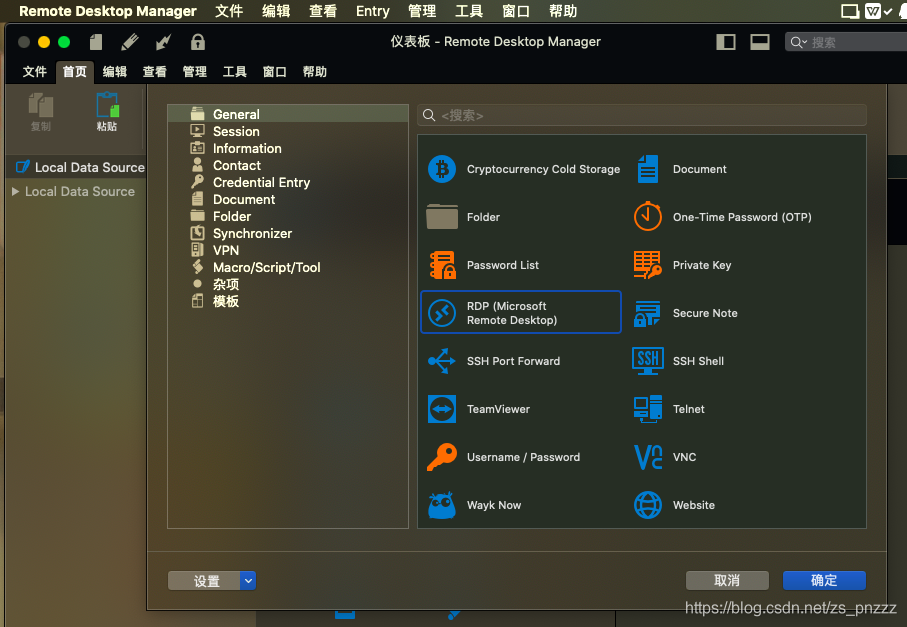Select the One-Time Password (OTP) clock icon
Screen dimensions: 907x627
coord(648,217)
